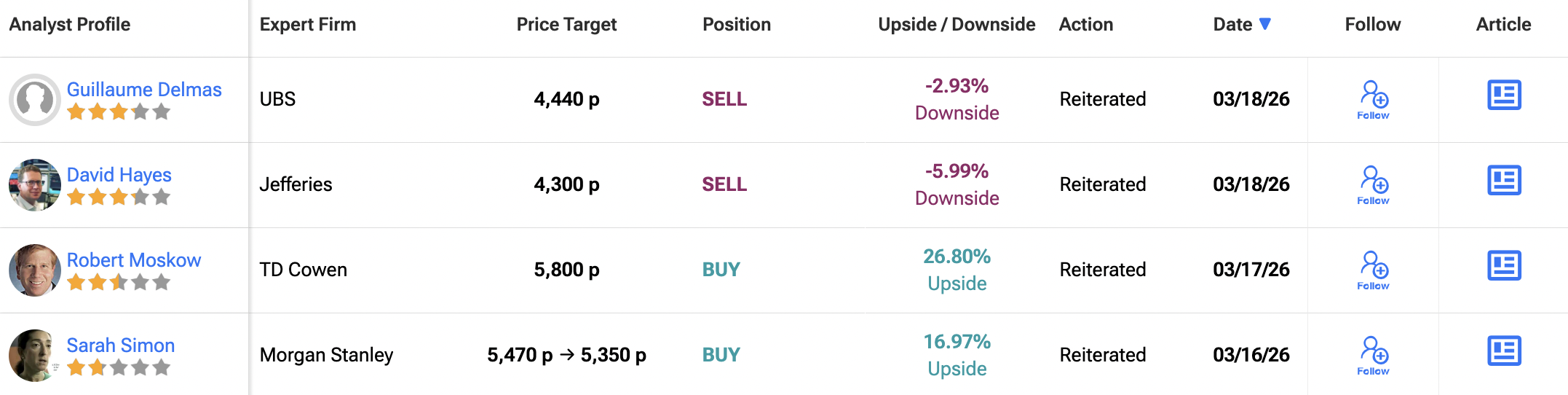
Task: Select Sarah Simon's profile picture
Action: tap(34, 356)
